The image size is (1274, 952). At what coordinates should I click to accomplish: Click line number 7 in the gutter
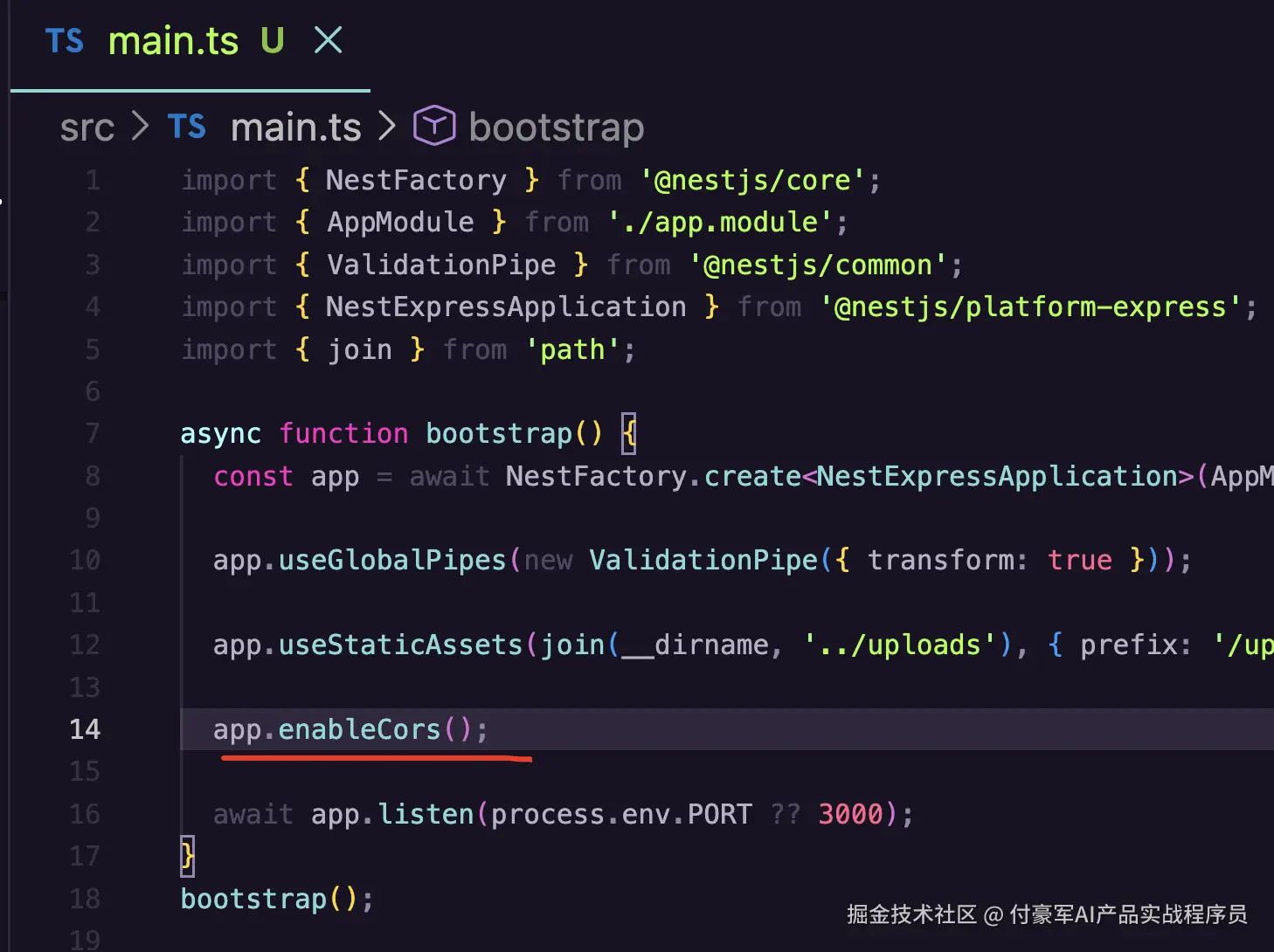(x=93, y=433)
